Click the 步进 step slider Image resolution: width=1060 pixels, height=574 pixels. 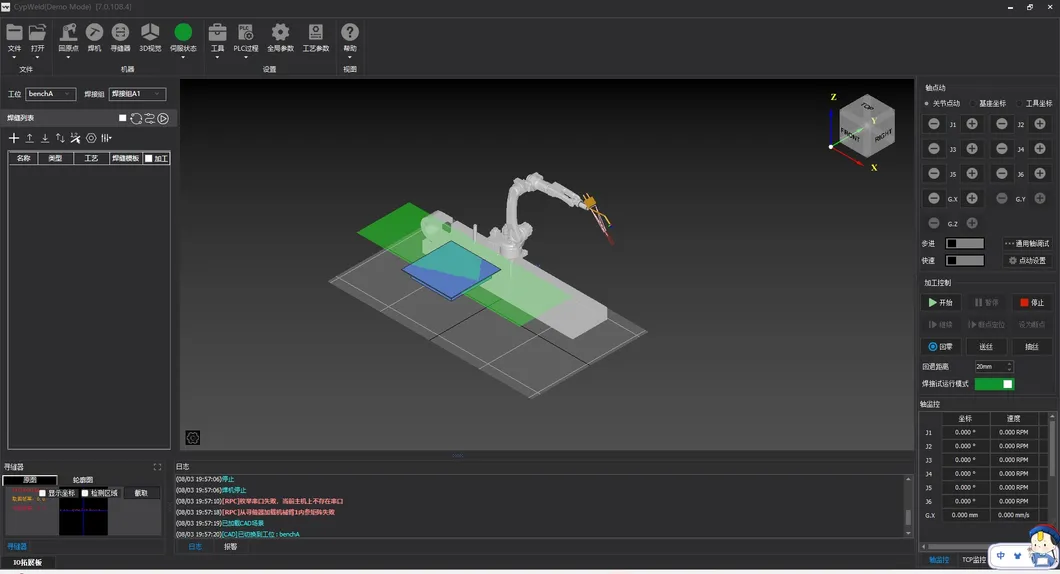tap(965, 243)
